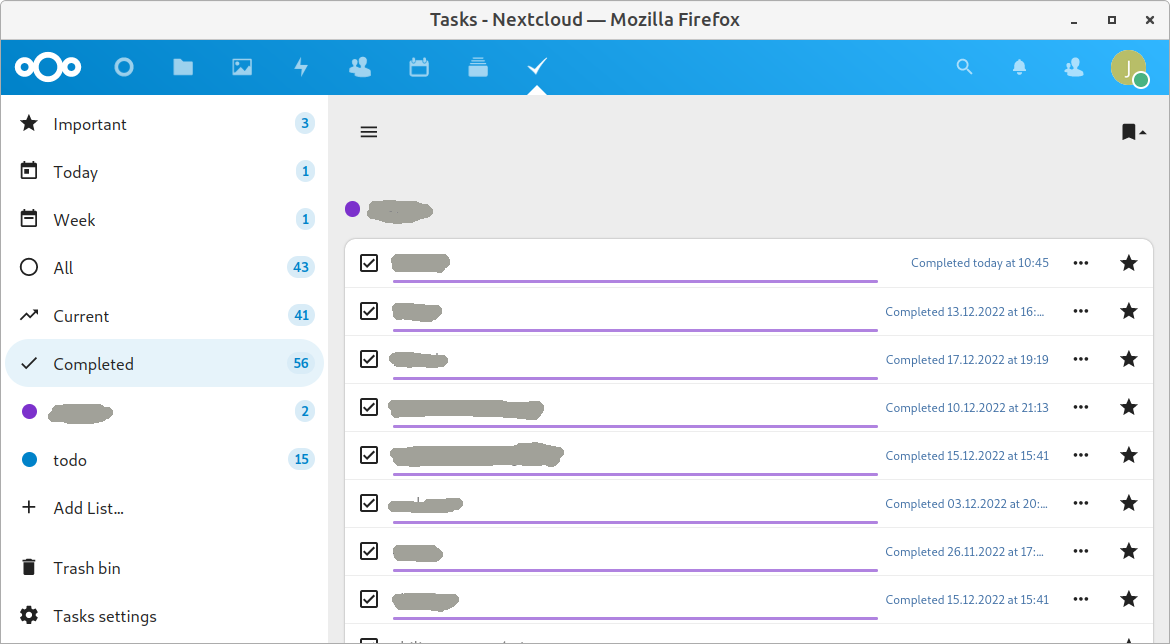Click the purple color dot of the custom list
The height and width of the screenshot is (644, 1170).
point(29,411)
